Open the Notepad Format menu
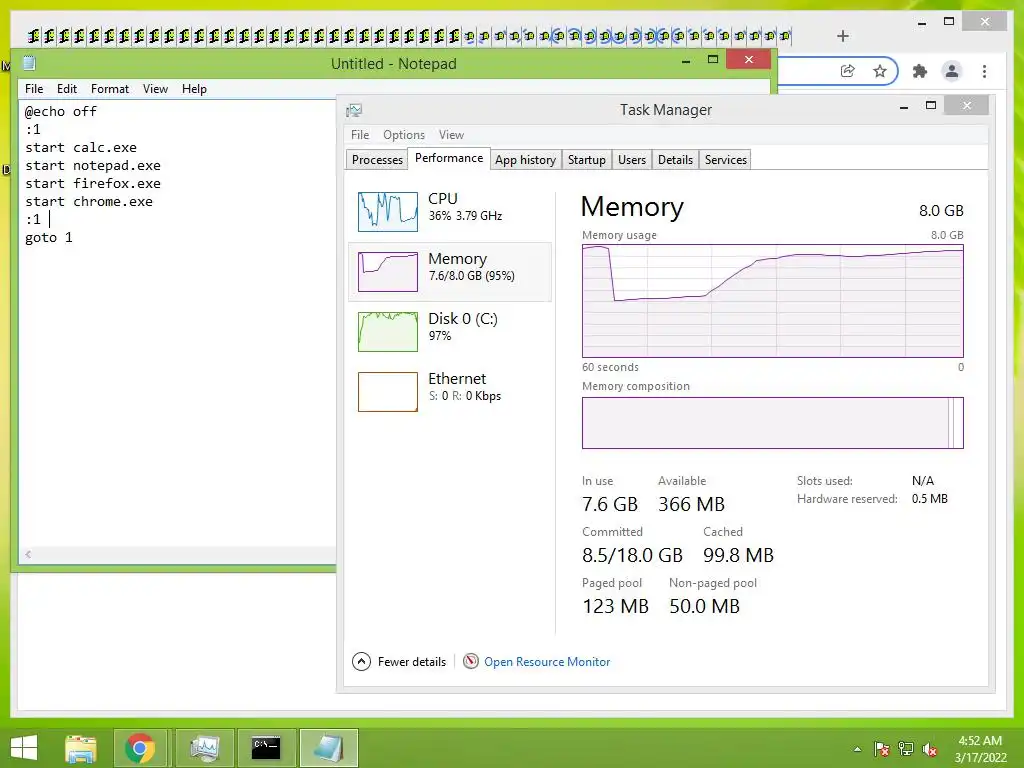 coord(110,89)
